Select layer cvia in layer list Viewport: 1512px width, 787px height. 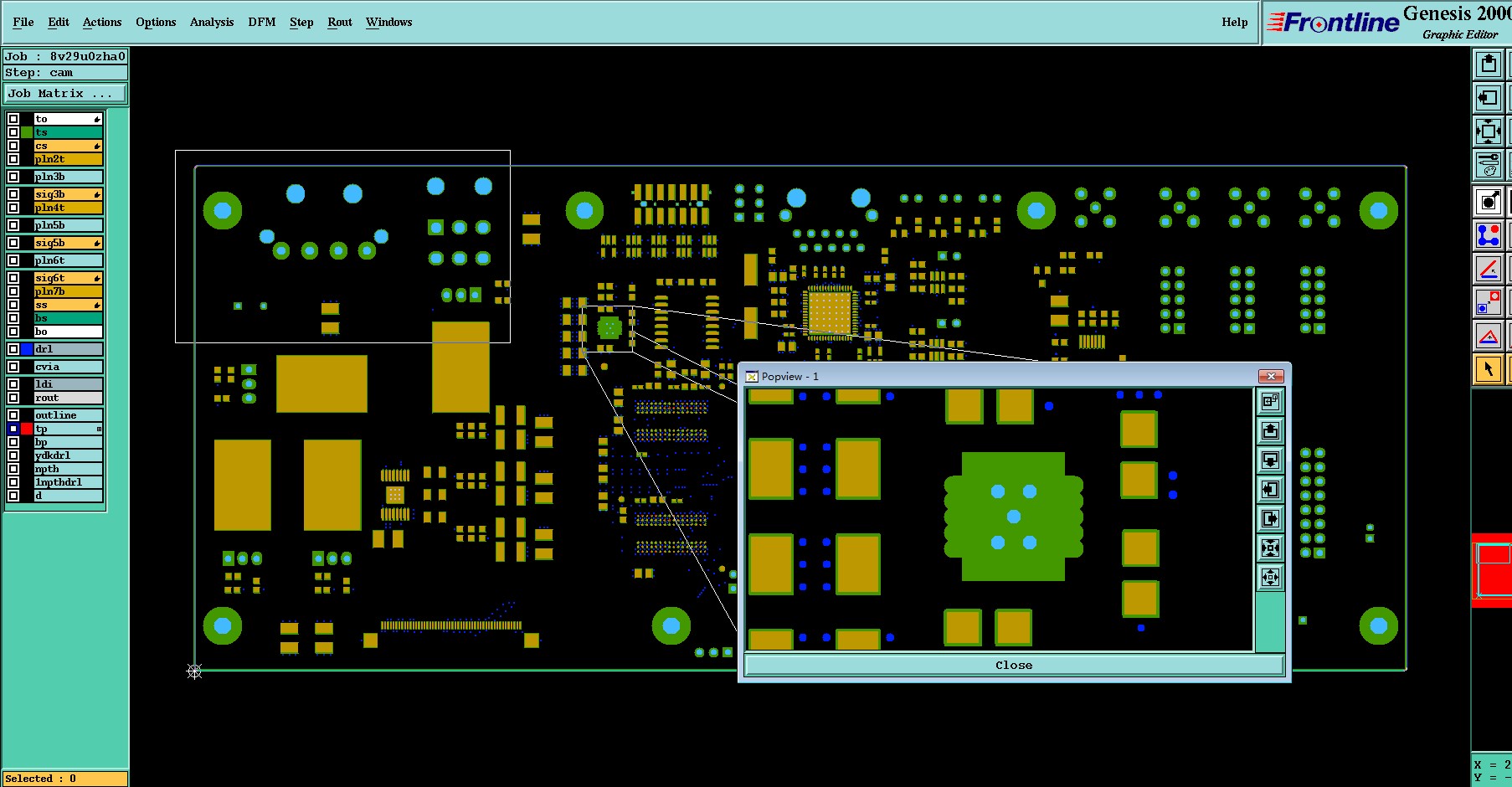[x=68, y=367]
